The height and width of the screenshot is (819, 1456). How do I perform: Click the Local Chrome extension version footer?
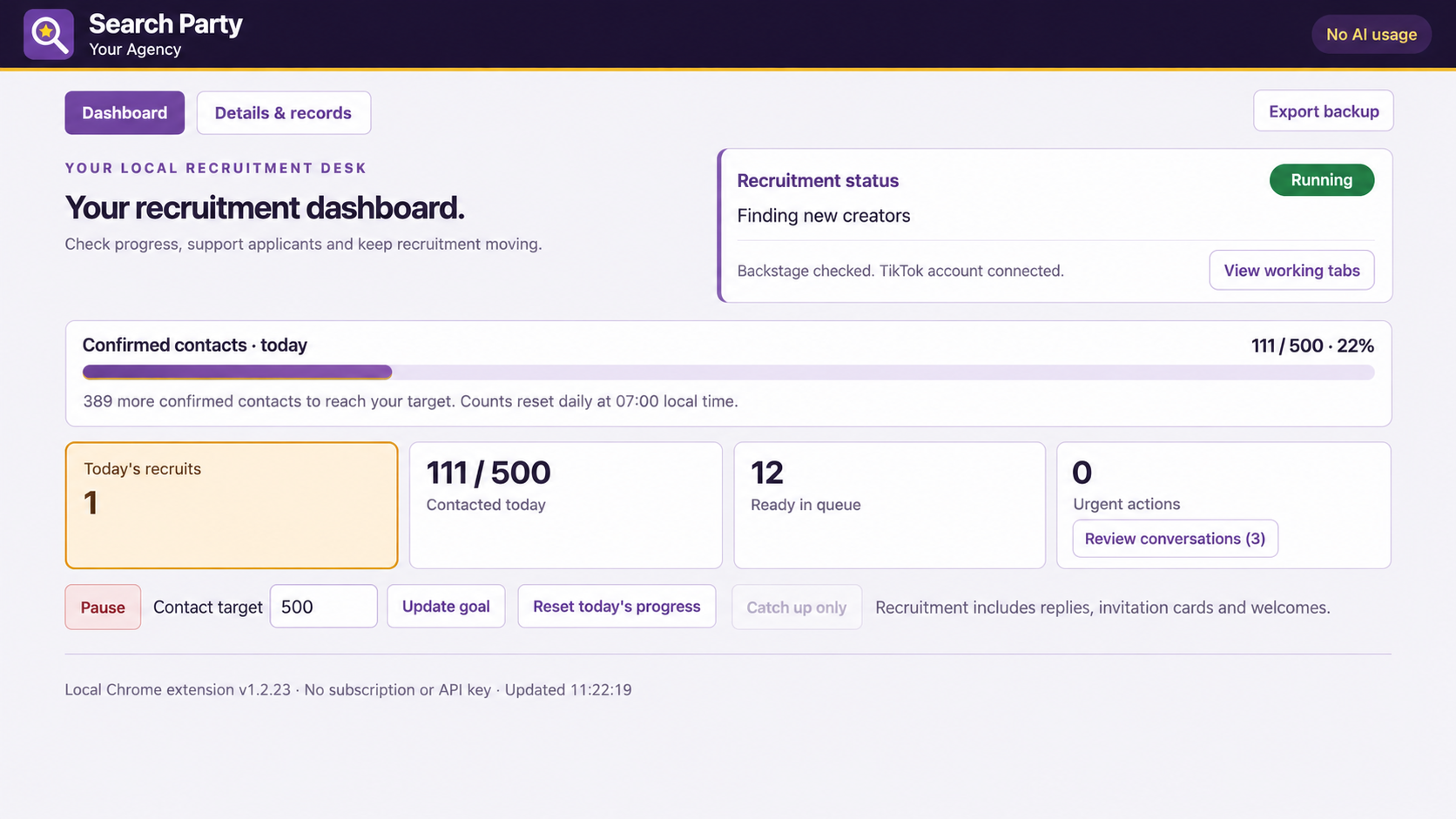(x=348, y=689)
